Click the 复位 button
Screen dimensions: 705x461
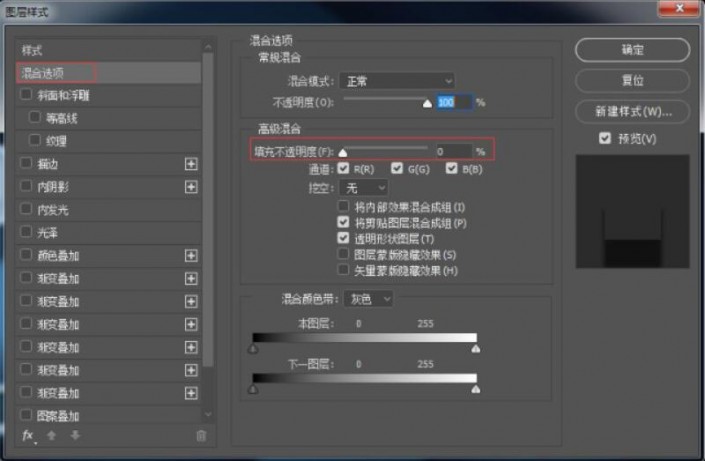[632, 81]
